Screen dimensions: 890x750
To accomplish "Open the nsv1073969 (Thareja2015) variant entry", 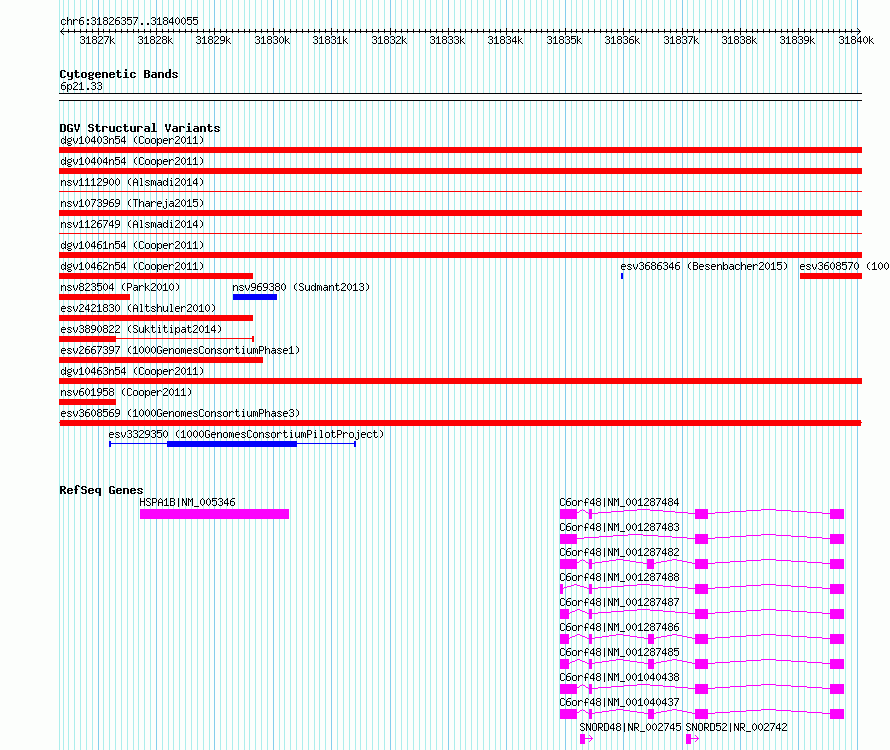I will (132, 203).
